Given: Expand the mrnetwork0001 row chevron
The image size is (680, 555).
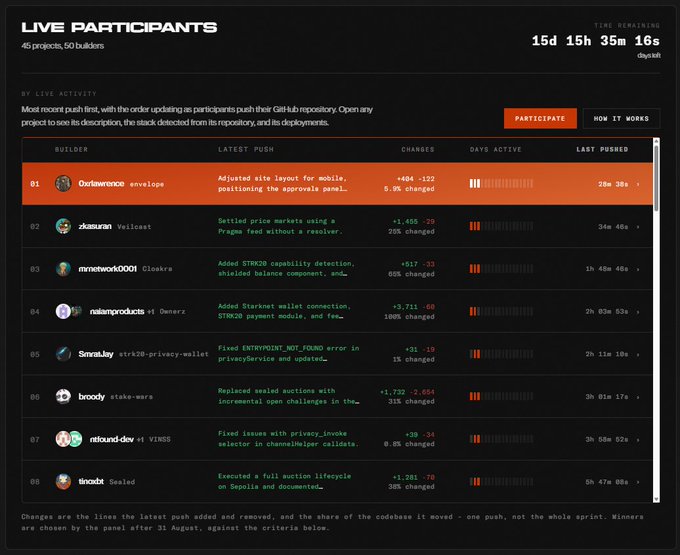Looking at the screenshot, I should (x=638, y=269).
